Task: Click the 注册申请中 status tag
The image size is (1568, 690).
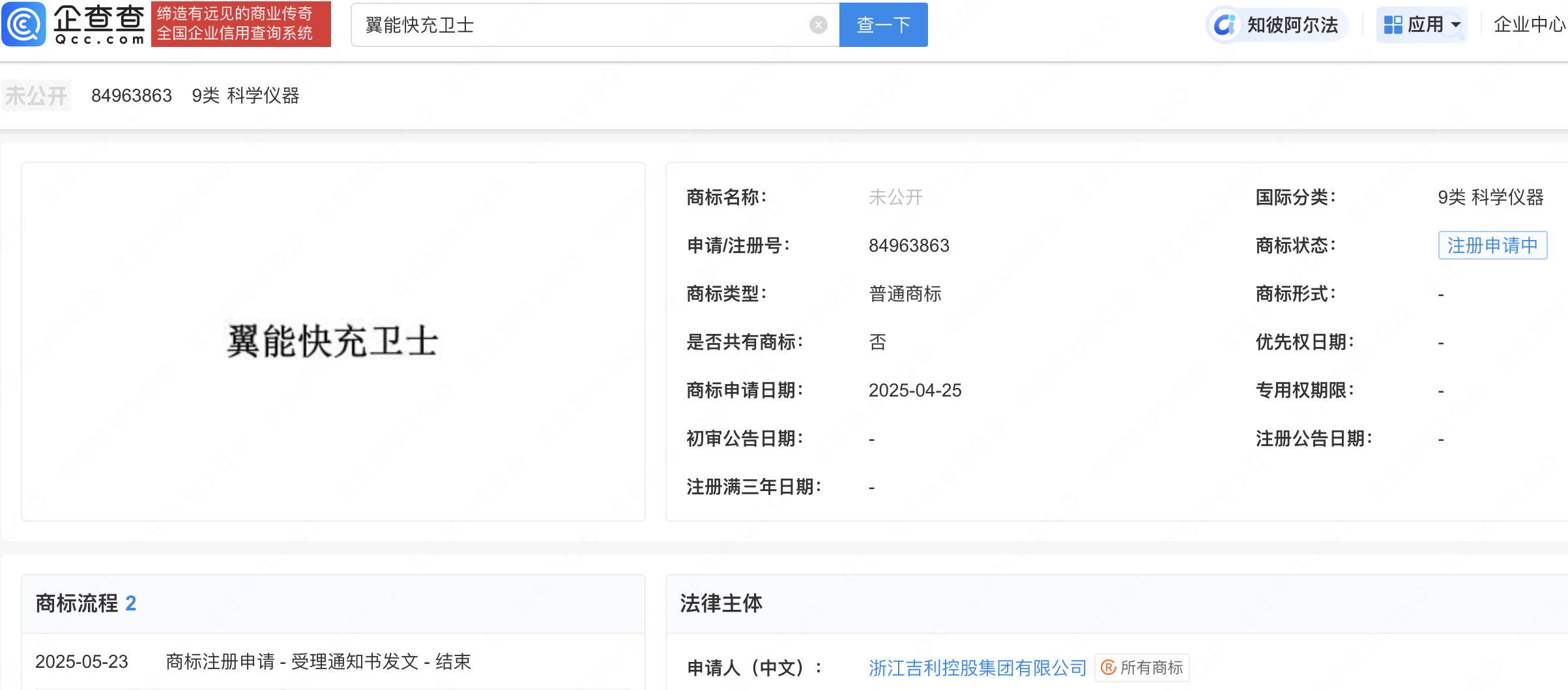Action: [x=1492, y=245]
